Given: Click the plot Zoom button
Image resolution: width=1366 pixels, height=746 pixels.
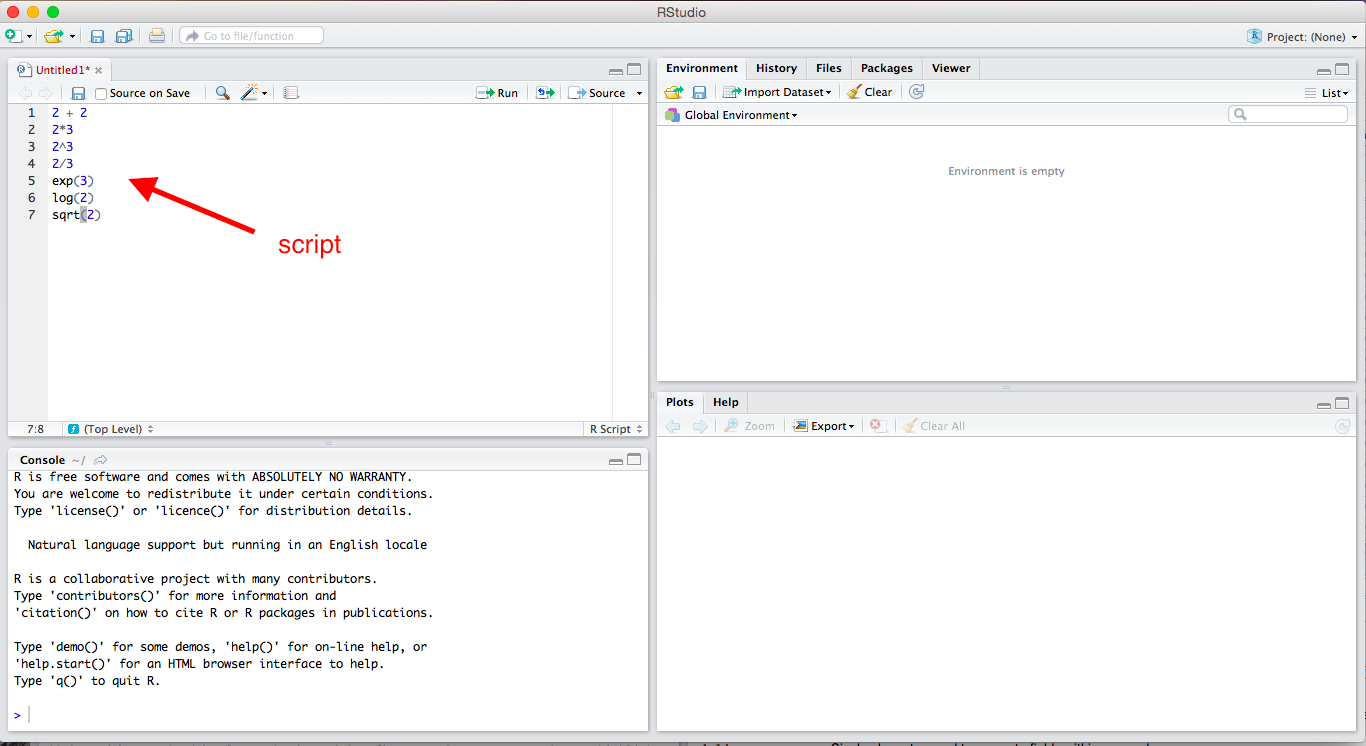Looking at the screenshot, I should coord(750,426).
